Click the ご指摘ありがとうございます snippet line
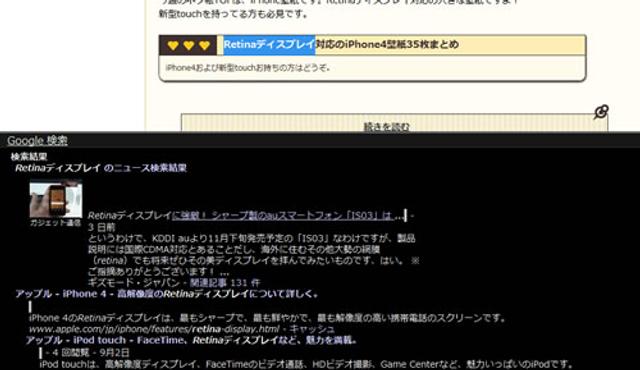640x370 pixels. click(158, 271)
